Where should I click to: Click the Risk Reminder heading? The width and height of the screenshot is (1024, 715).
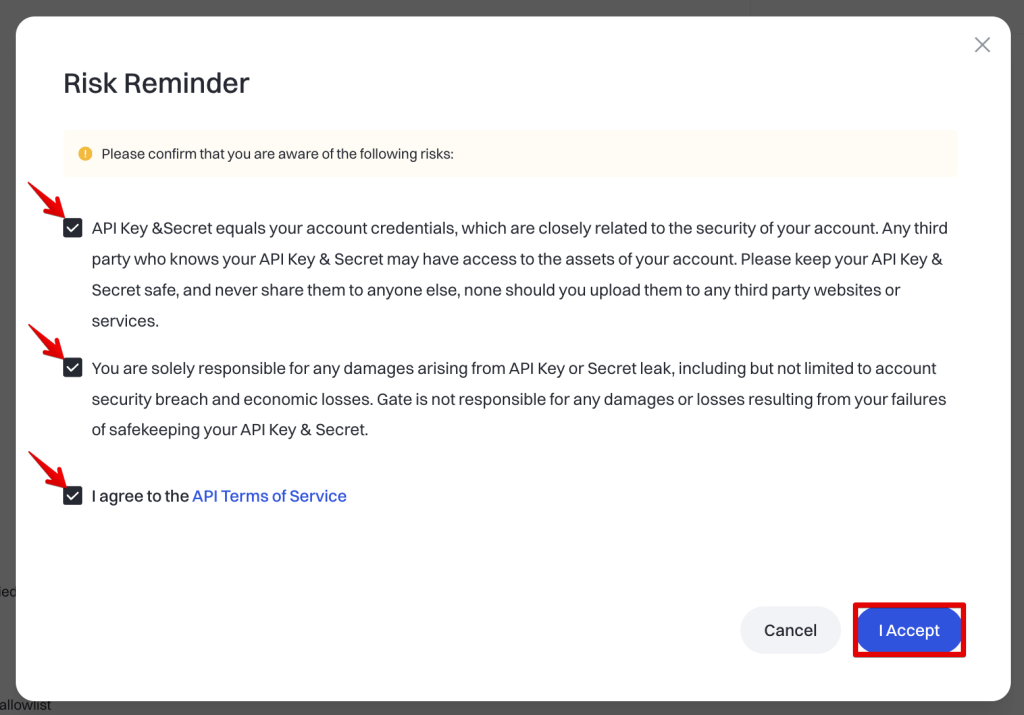click(x=156, y=83)
